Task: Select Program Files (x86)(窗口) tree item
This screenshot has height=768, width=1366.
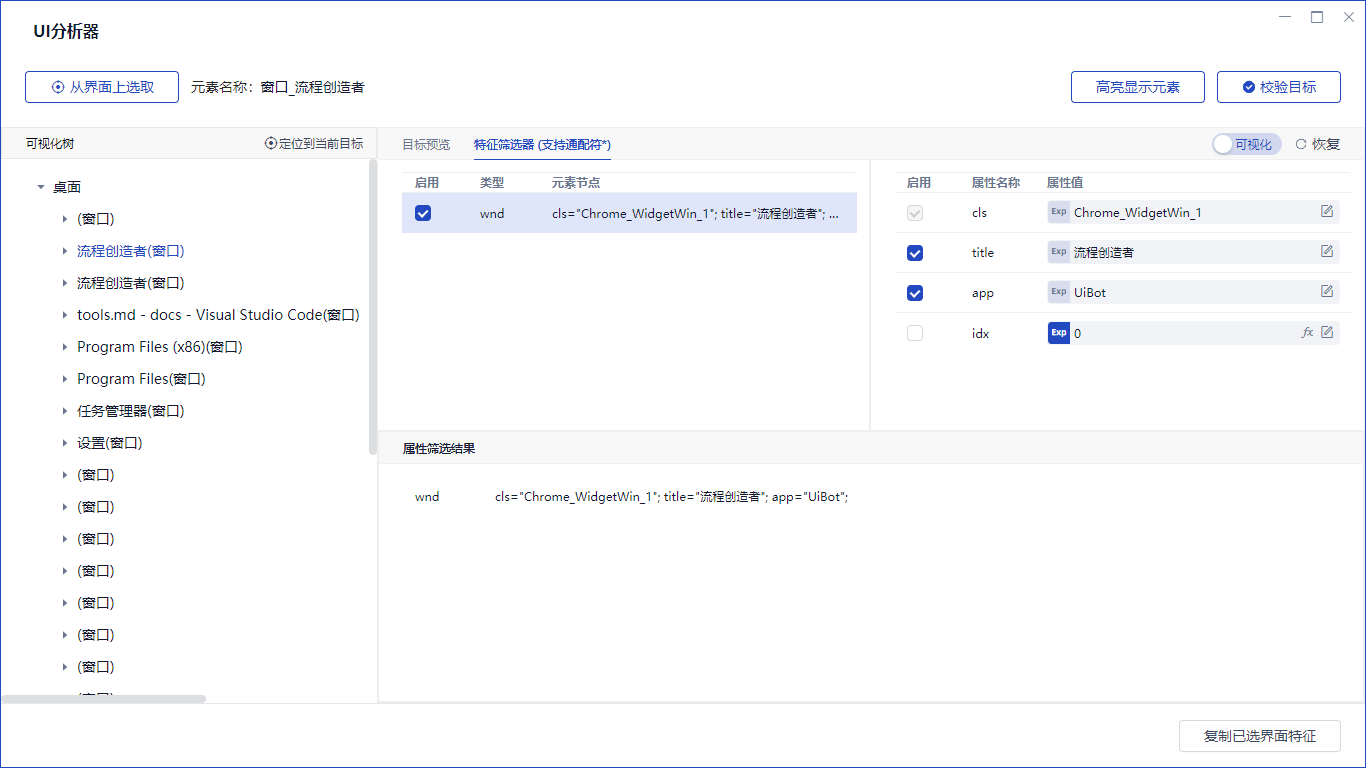Action: 160,347
